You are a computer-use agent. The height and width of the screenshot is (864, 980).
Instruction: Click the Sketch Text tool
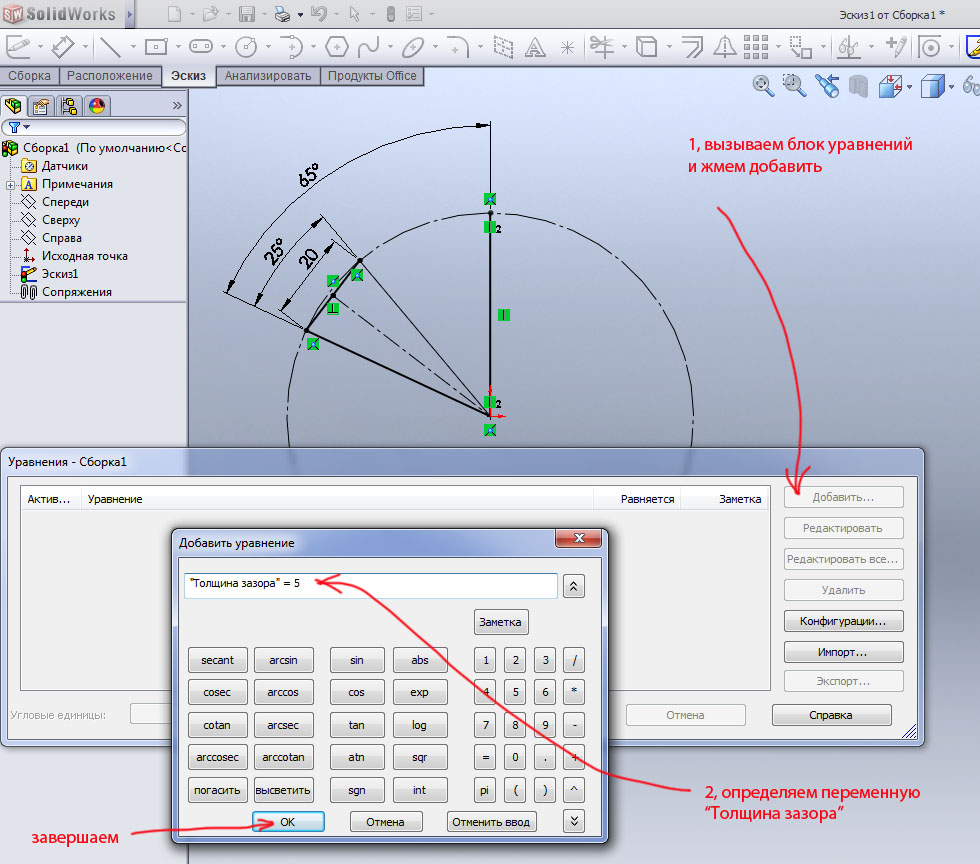[x=535, y=47]
